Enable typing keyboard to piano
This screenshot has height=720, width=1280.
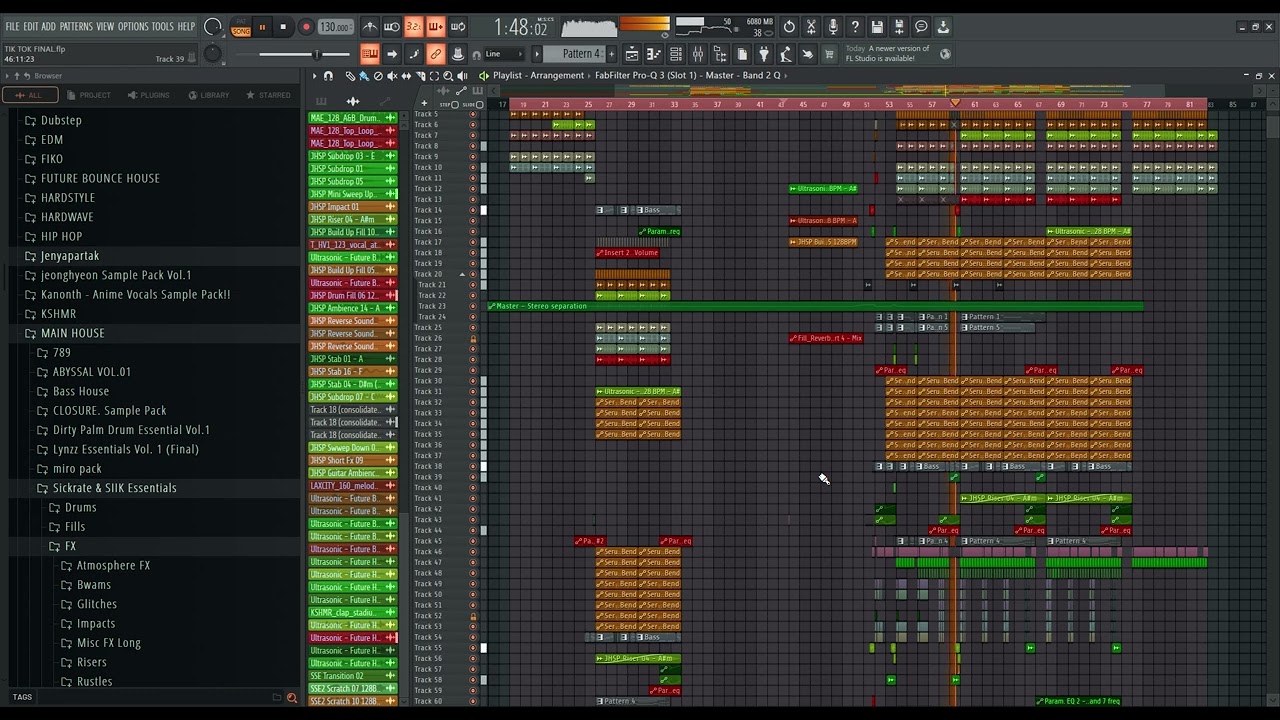tap(370, 53)
